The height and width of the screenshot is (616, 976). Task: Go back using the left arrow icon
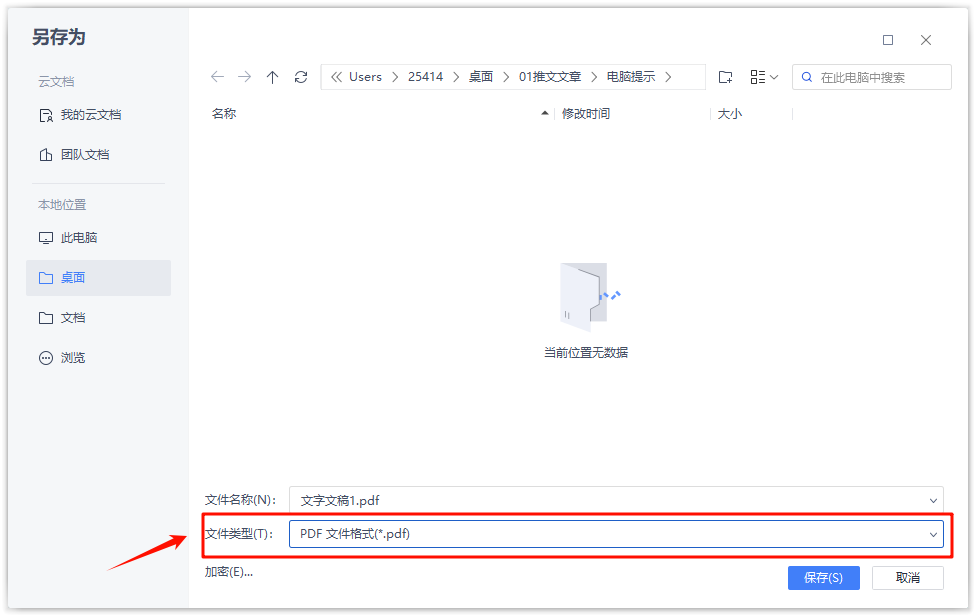(217, 77)
